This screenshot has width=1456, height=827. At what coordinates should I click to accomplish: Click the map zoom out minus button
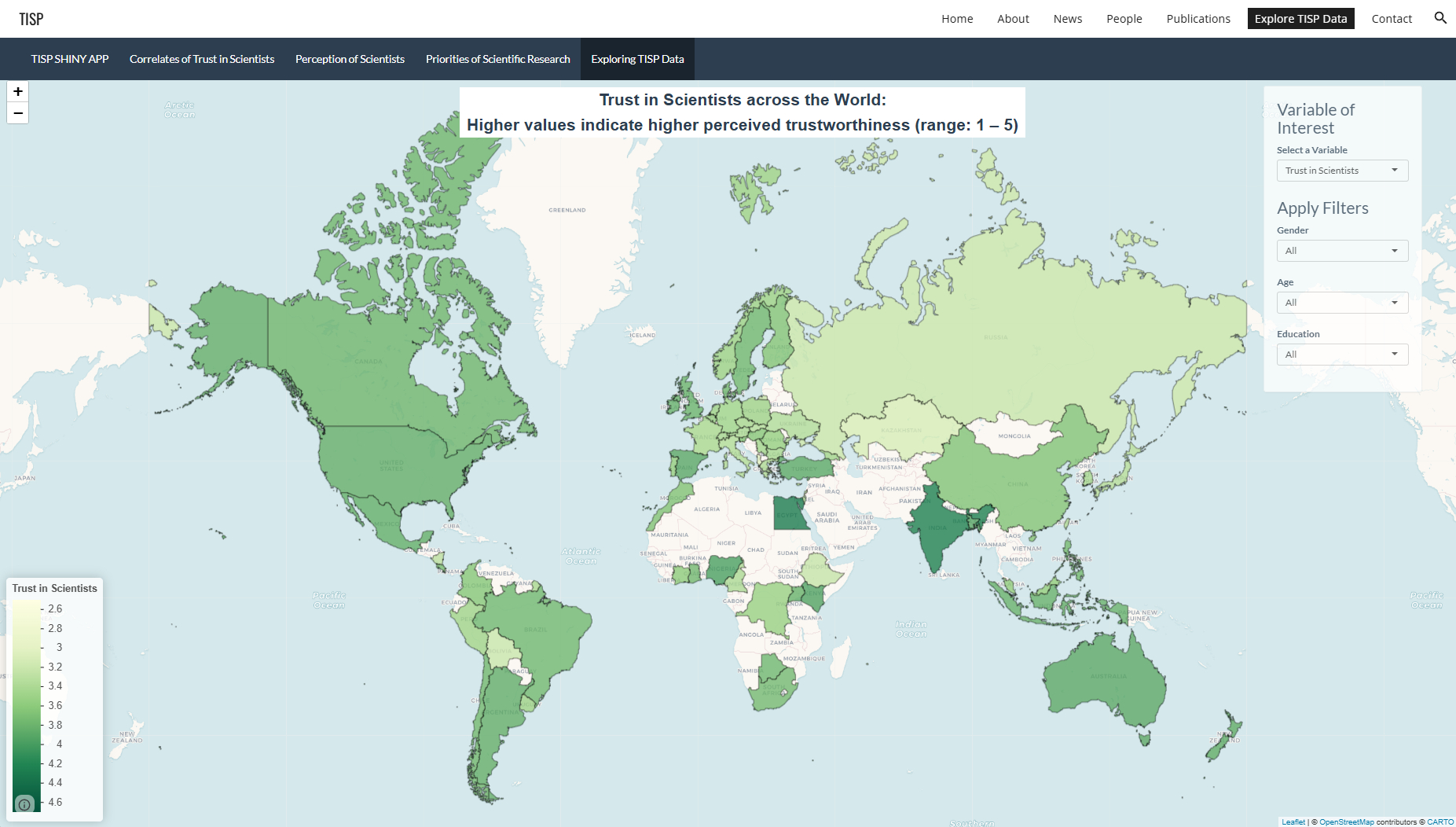tap(18, 113)
